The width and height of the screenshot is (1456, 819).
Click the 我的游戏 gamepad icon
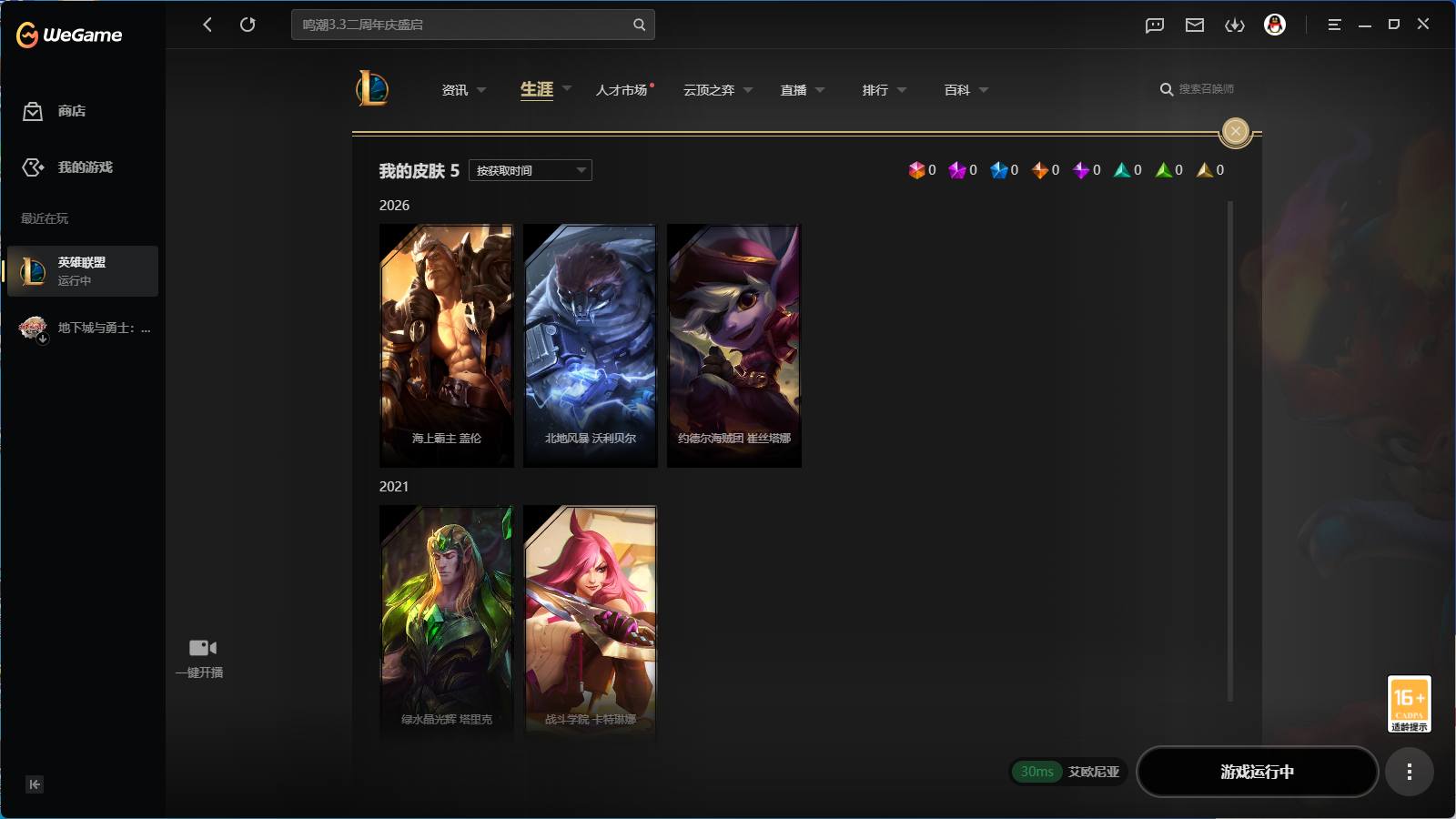(x=33, y=167)
